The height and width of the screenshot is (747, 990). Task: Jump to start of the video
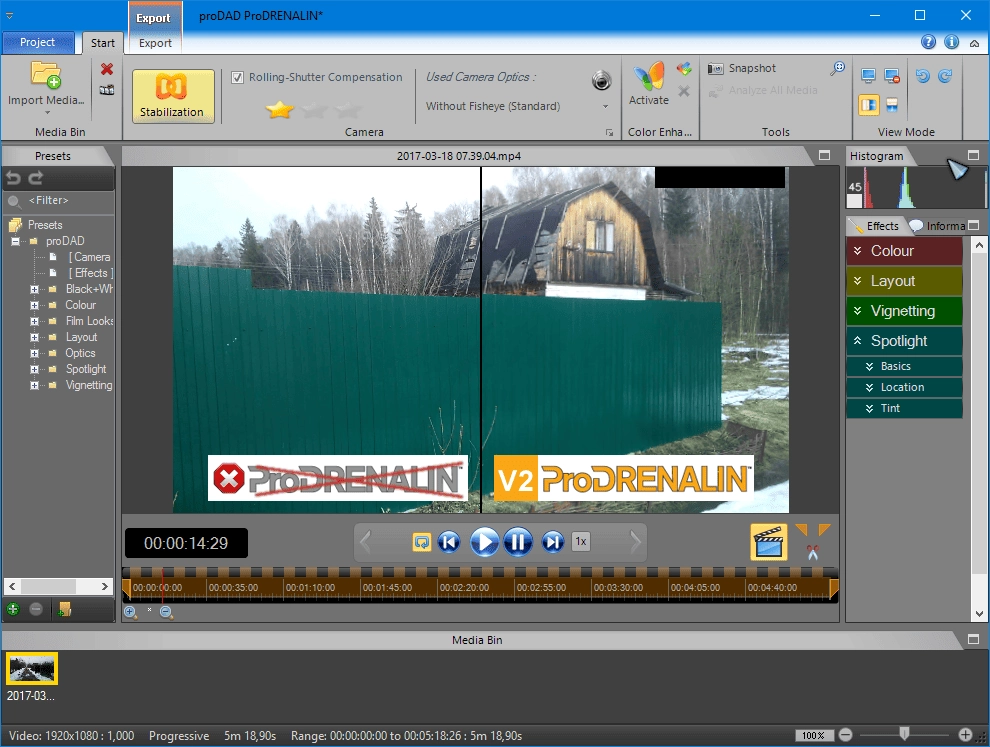pos(449,542)
